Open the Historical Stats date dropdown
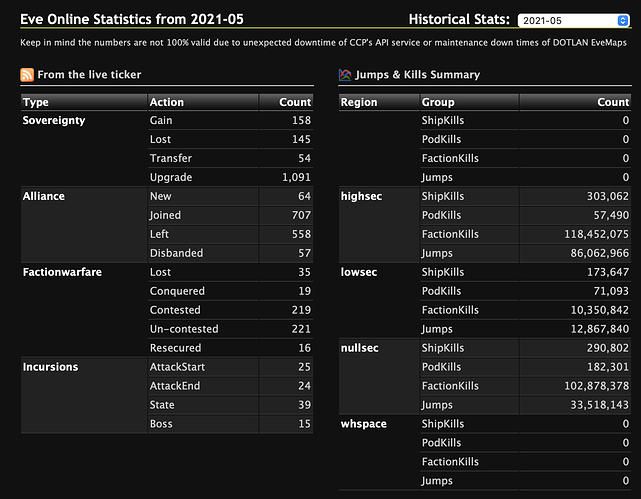The height and width of the screenshot is (499, 641). coord(574,20)
